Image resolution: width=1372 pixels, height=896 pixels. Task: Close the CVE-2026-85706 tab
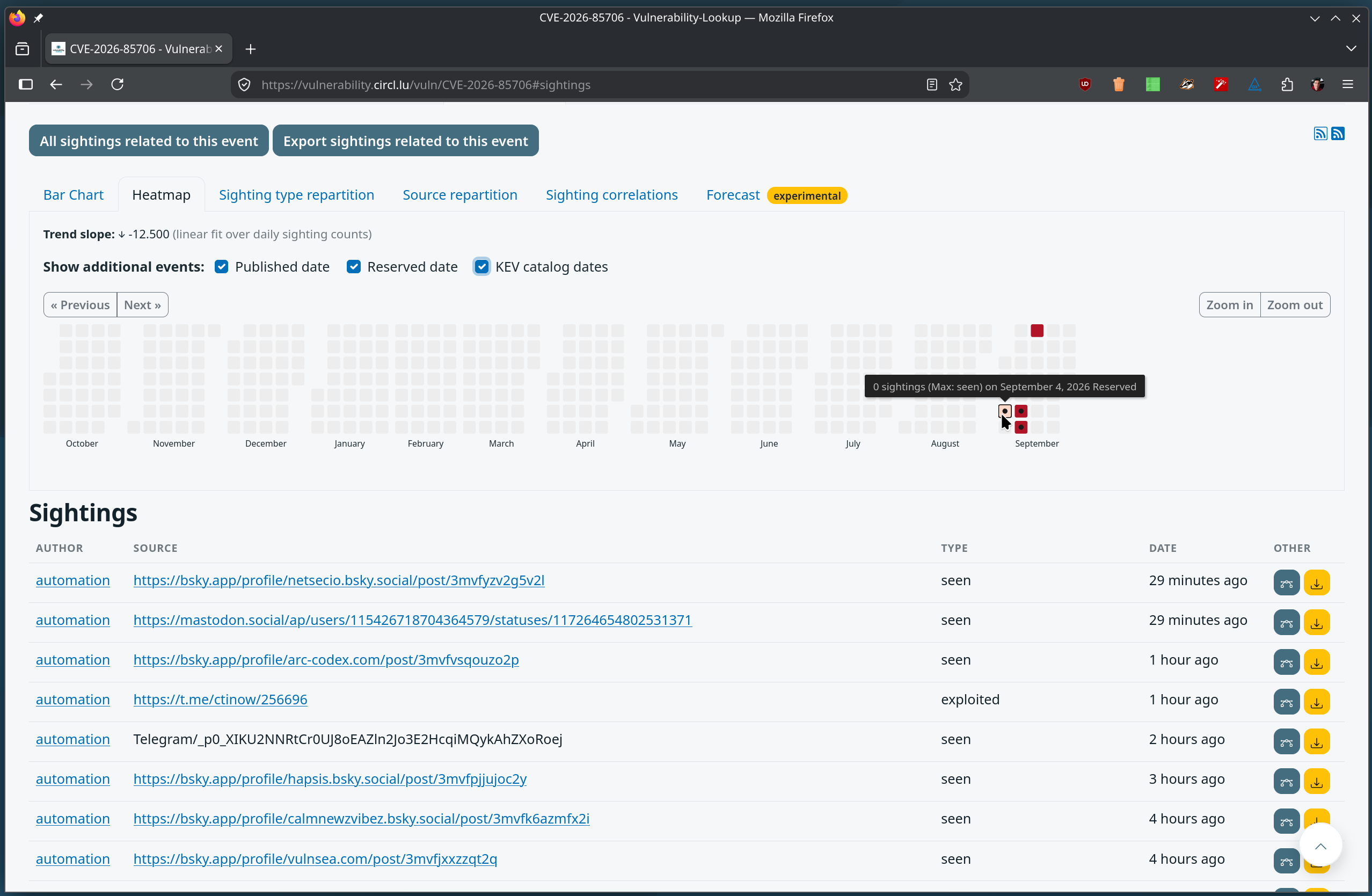click(218, 49)
